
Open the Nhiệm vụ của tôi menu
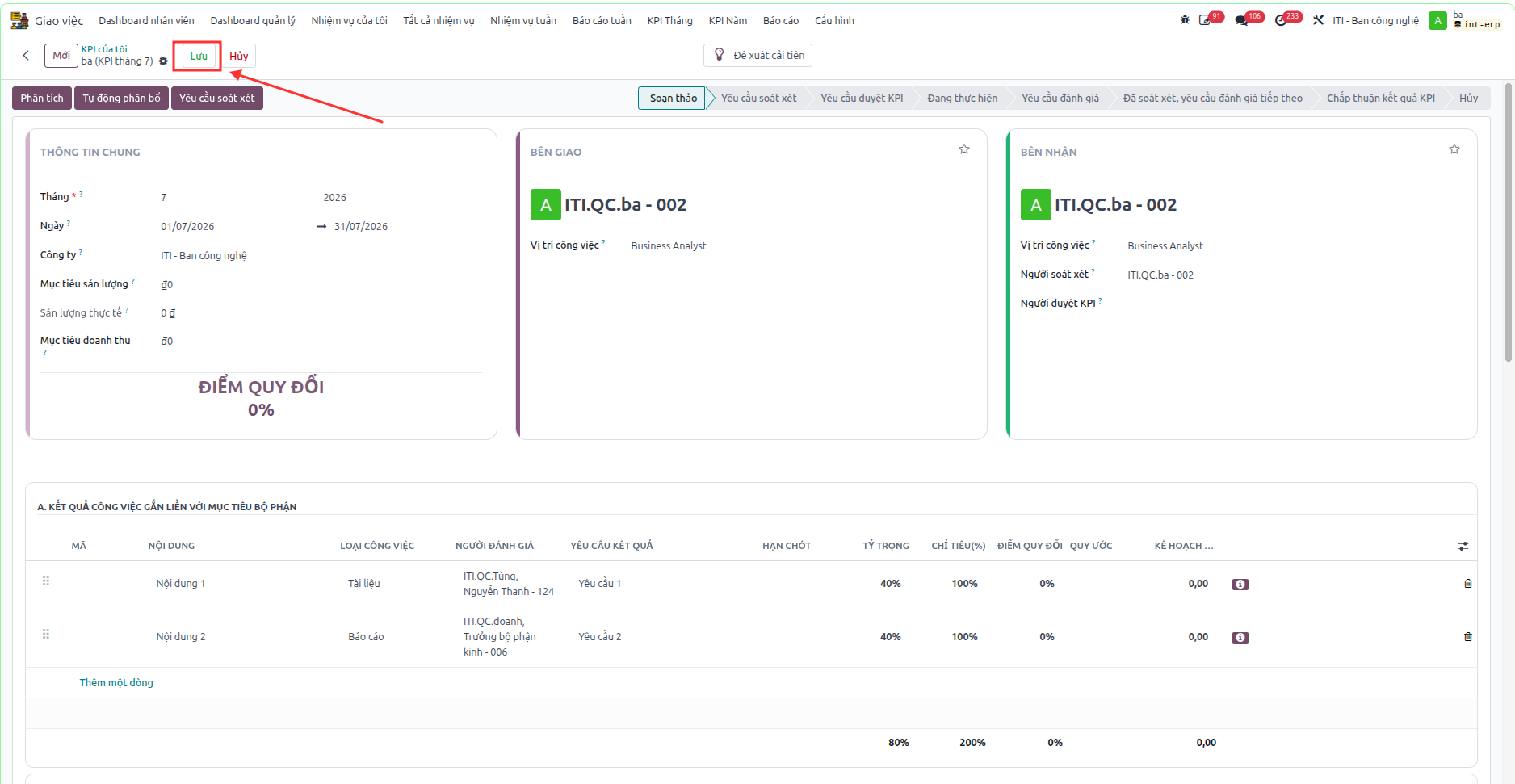pos(349,20)
